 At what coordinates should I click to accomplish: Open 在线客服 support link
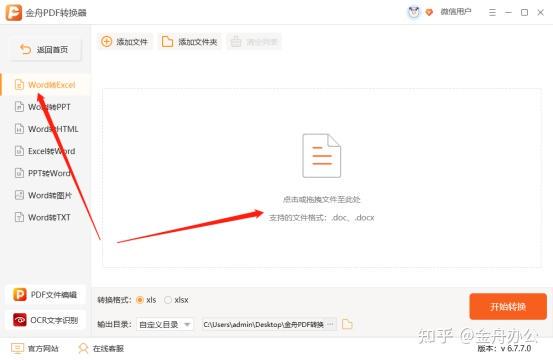tap(101, 348)
